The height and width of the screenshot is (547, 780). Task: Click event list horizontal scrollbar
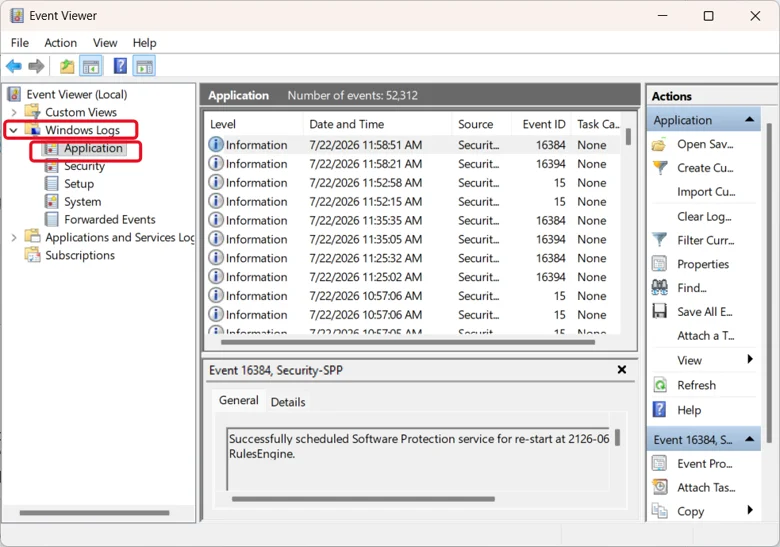[x=408, y=342]
